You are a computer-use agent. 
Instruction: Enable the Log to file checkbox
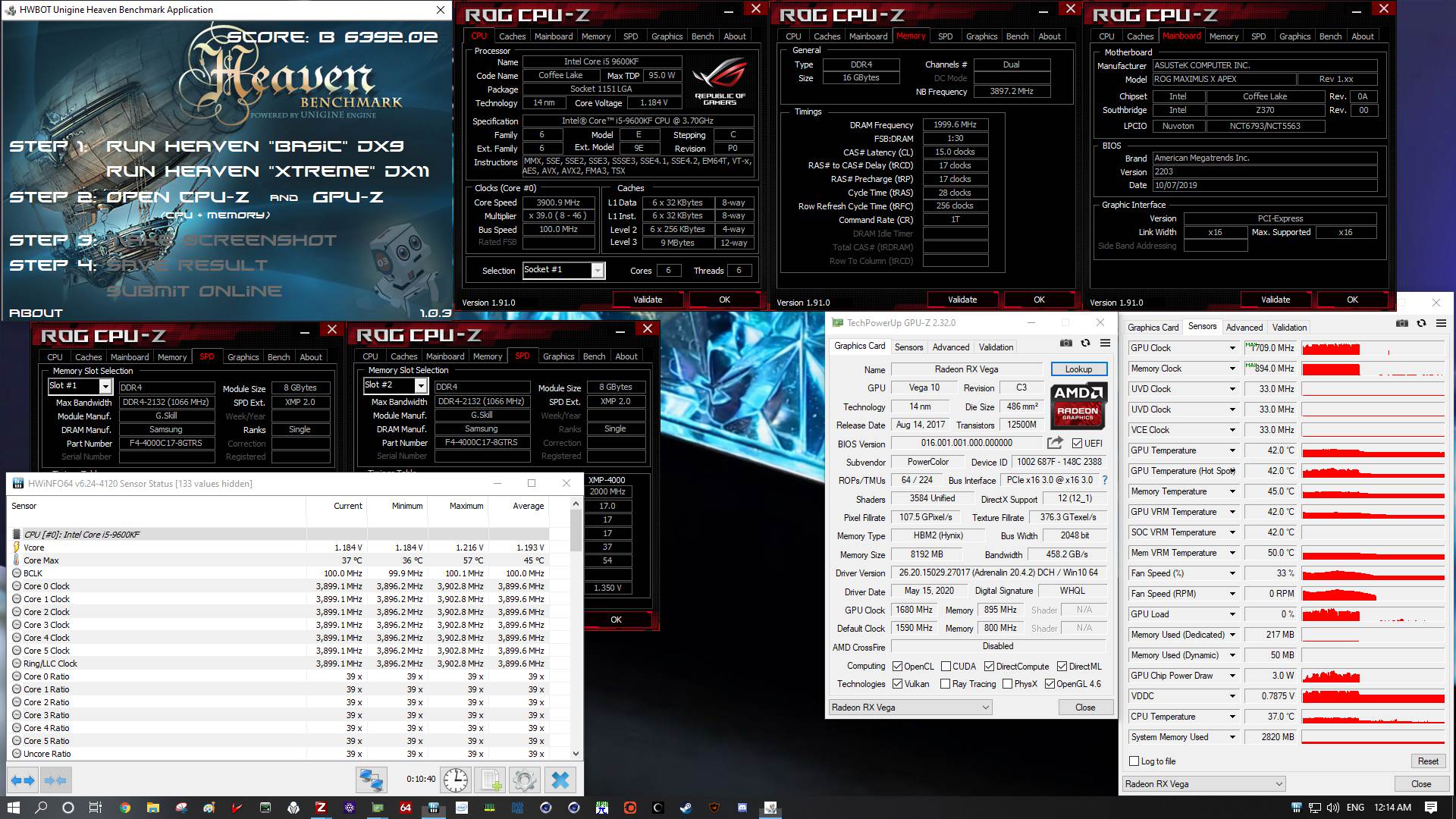click(1134, 761)
